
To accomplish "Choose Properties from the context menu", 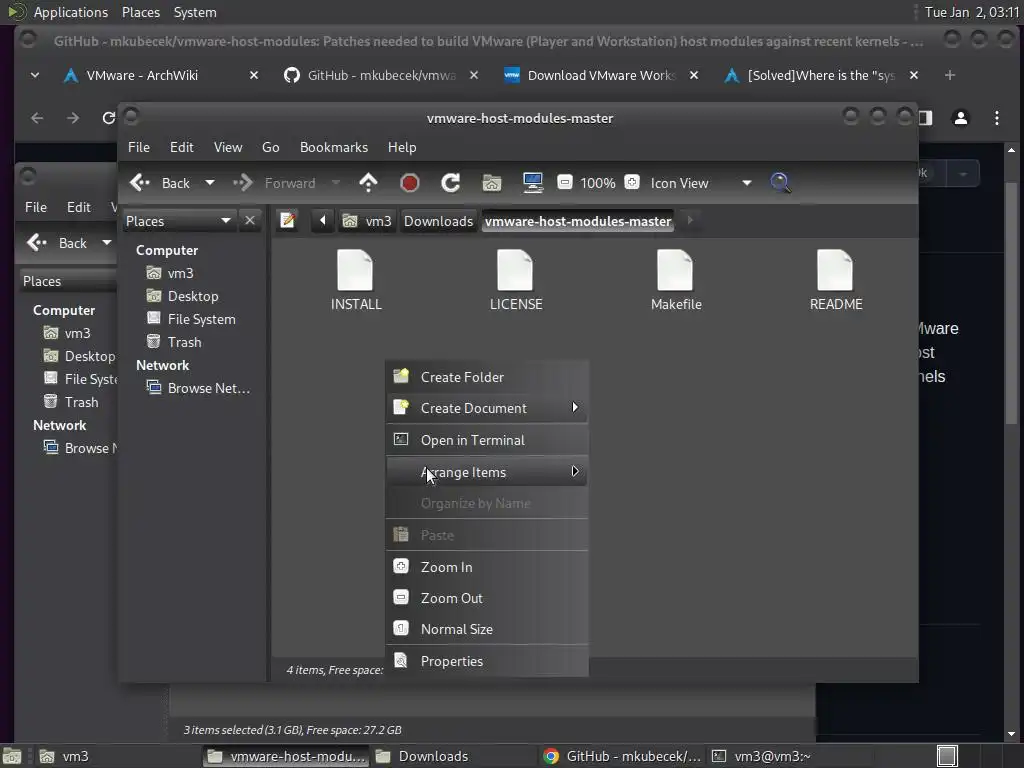I will pyautogui.click(x=487, y=661).
